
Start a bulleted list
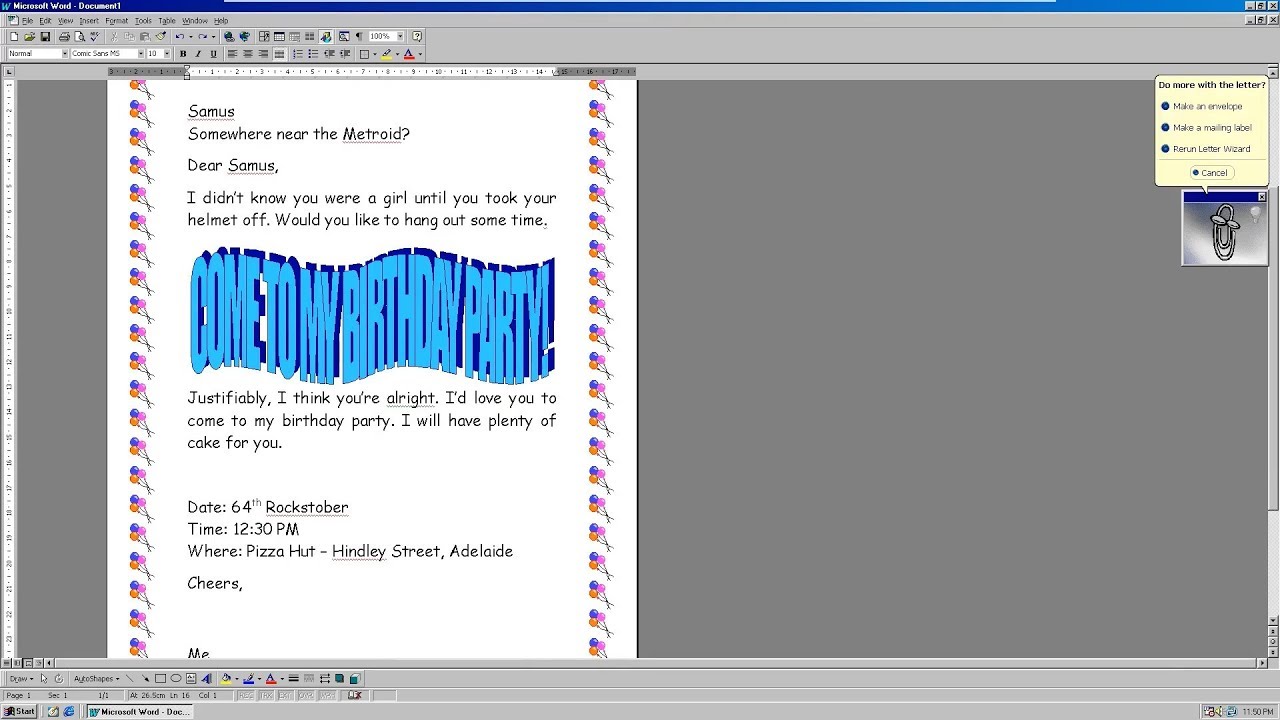(x=313, y=54)
